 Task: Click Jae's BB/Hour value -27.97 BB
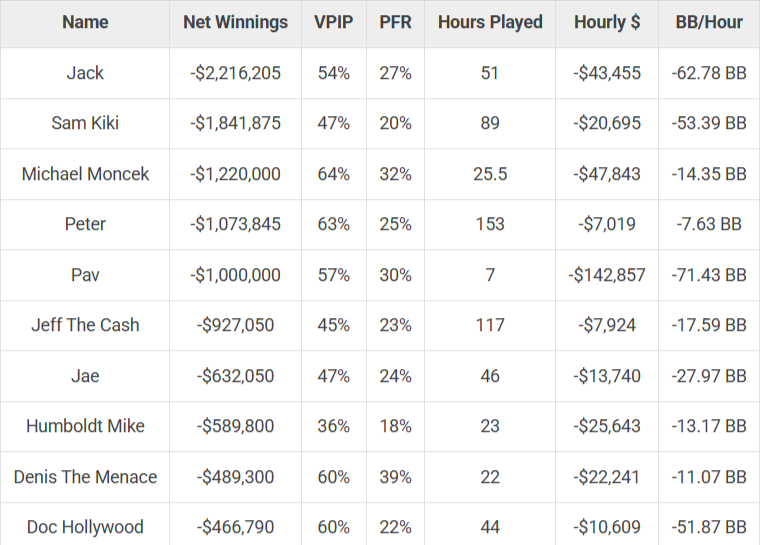pos(708,376)
